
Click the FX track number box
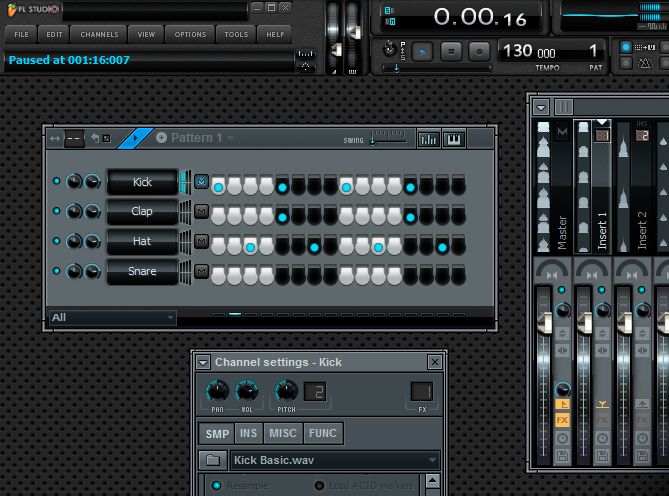[422, 392]
